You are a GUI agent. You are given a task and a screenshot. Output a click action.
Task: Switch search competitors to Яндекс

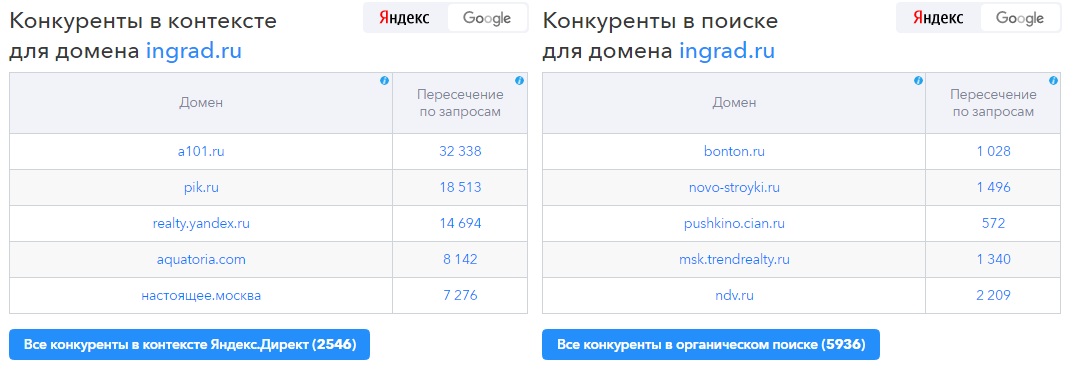pos(939,18)
